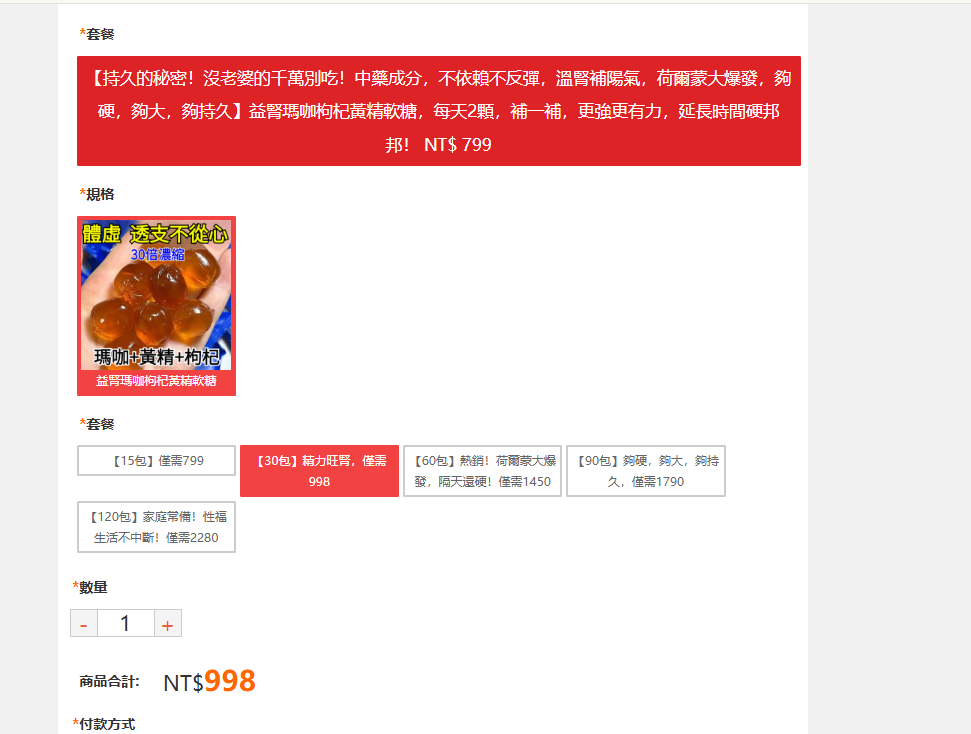Click the 商品合計 label

[109, 682]
